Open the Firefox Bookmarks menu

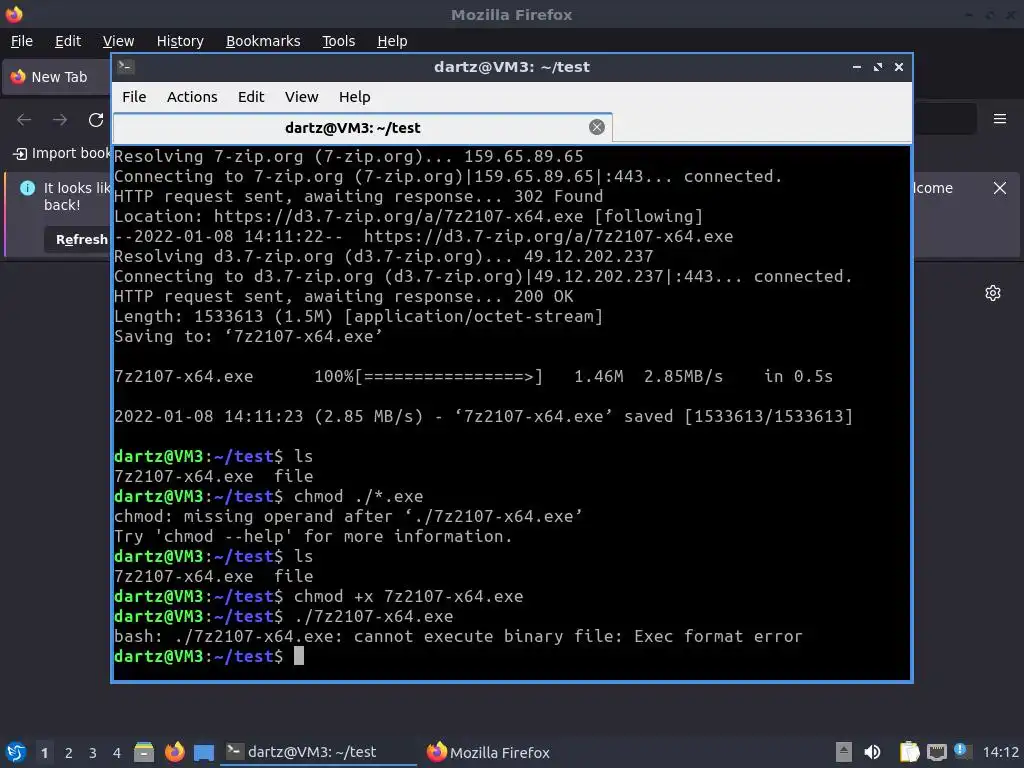pyautogui.click(x=263, y=41)
